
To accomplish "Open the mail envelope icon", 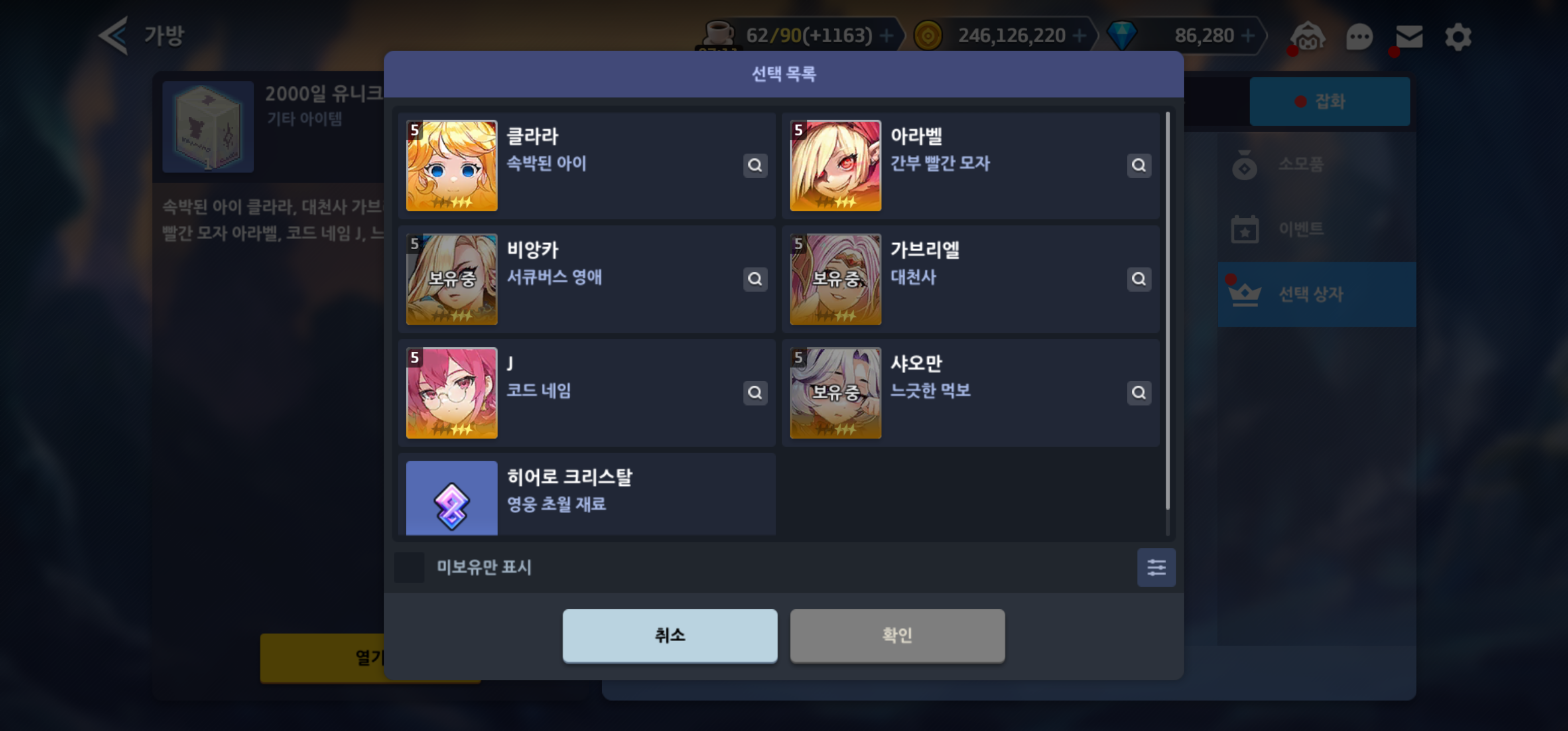I will (1409, 37).
